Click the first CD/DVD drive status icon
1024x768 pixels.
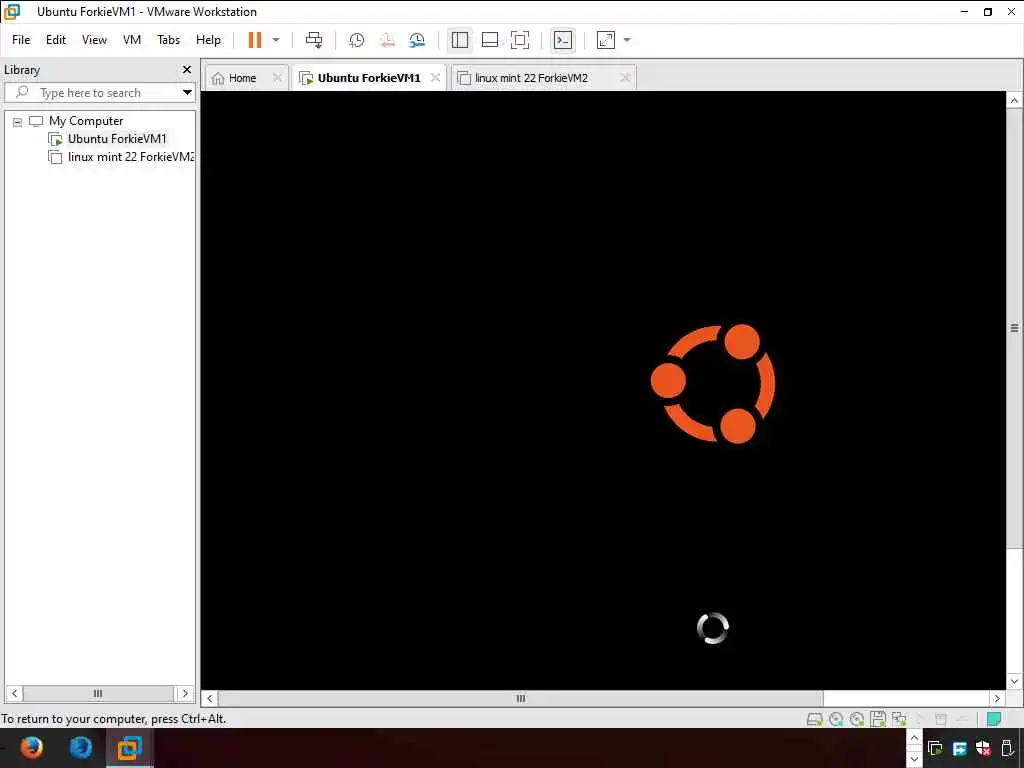[x=835, y=719]
